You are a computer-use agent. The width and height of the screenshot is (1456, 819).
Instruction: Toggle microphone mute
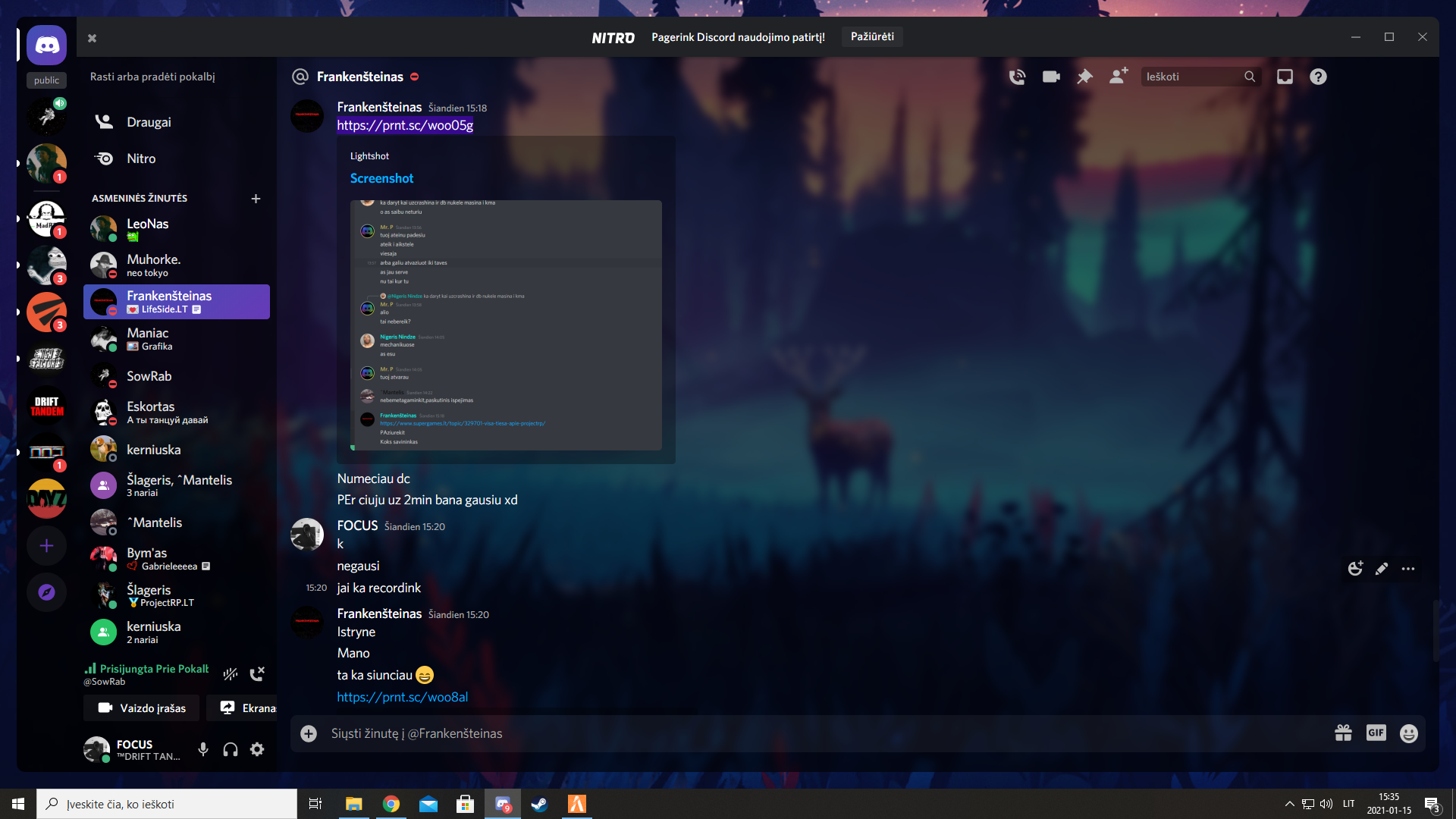[x=203, y=749]
